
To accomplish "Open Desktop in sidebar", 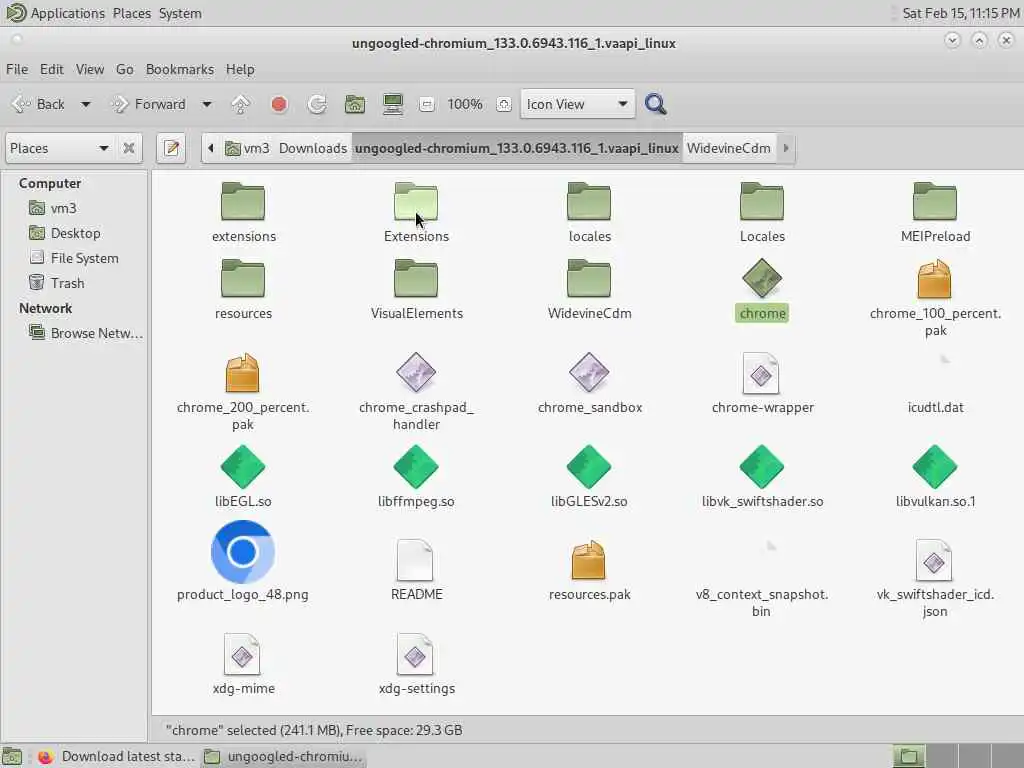I will tap(76, 233).
